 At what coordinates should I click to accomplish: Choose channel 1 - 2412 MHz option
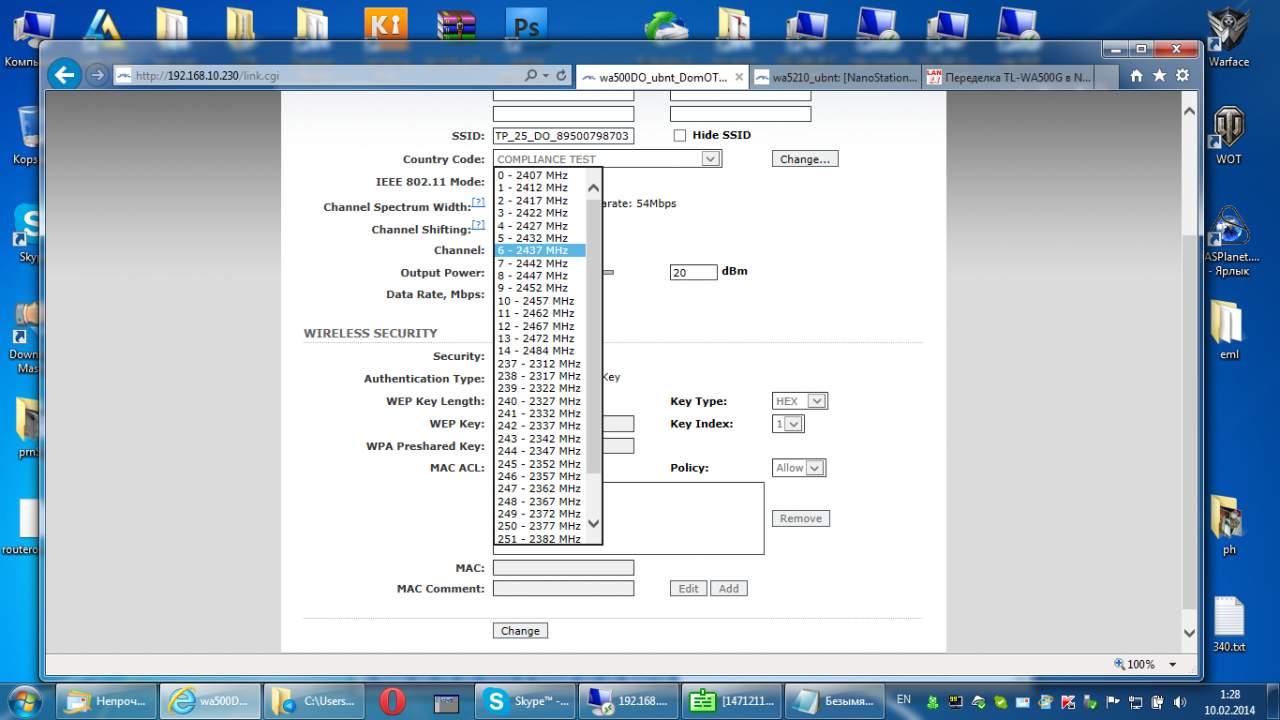[533, 188]
